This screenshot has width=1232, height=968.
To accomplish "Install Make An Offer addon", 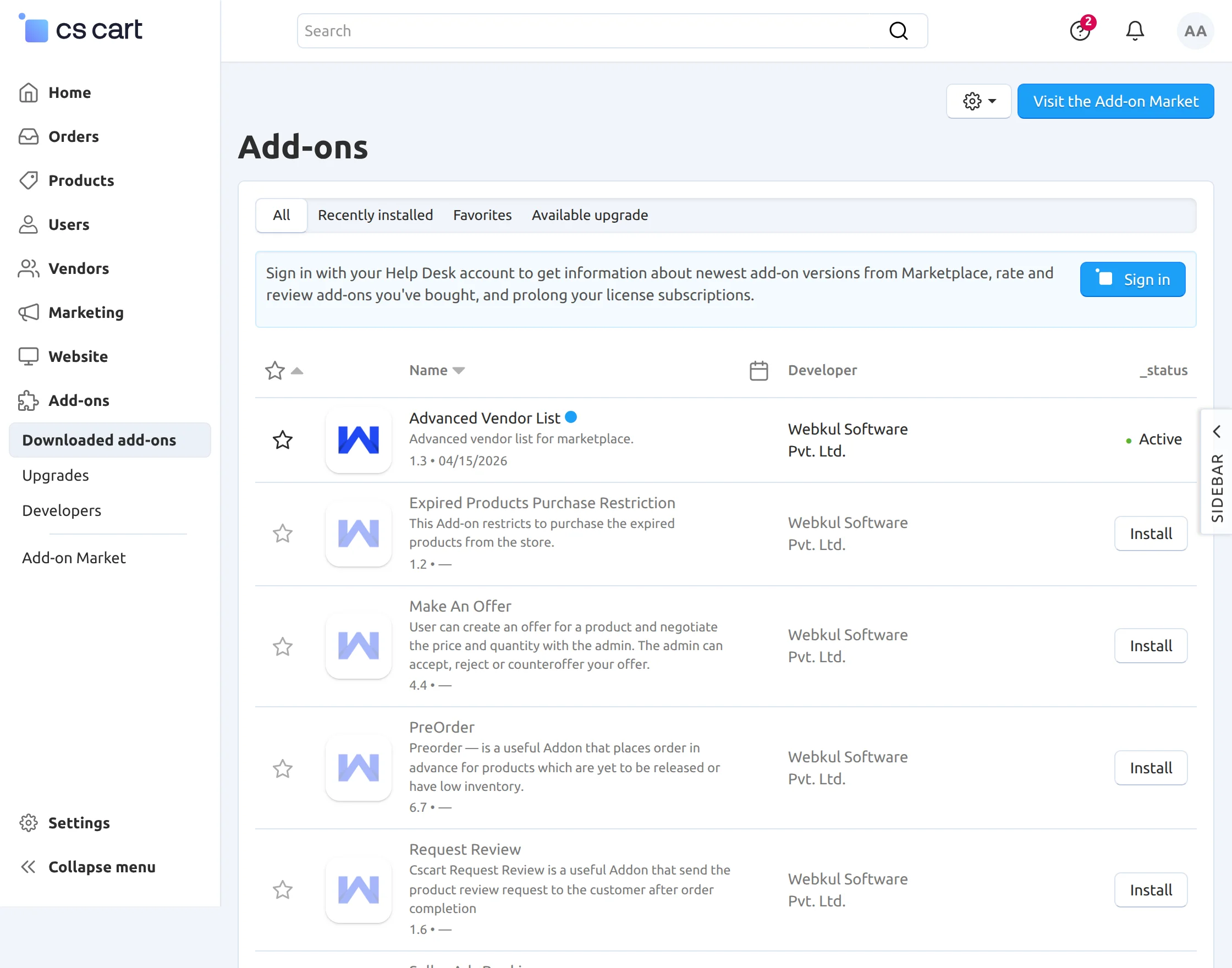I will [x=1151, y=646].
